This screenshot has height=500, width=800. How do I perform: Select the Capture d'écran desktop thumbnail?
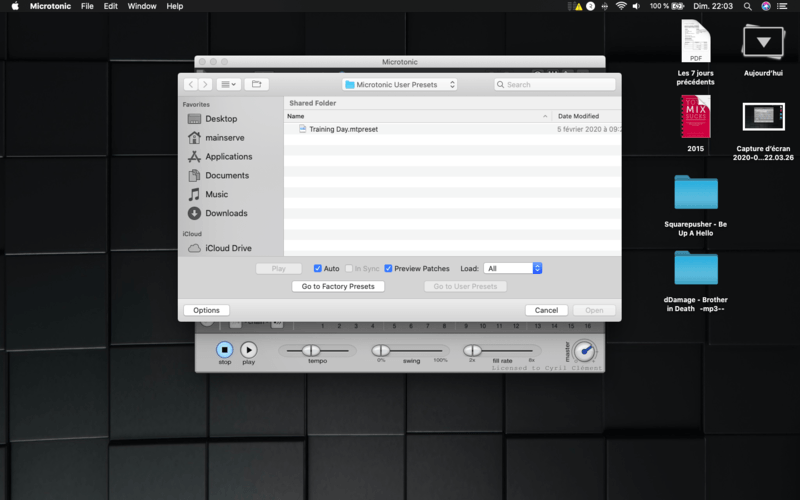click(763, 117)
